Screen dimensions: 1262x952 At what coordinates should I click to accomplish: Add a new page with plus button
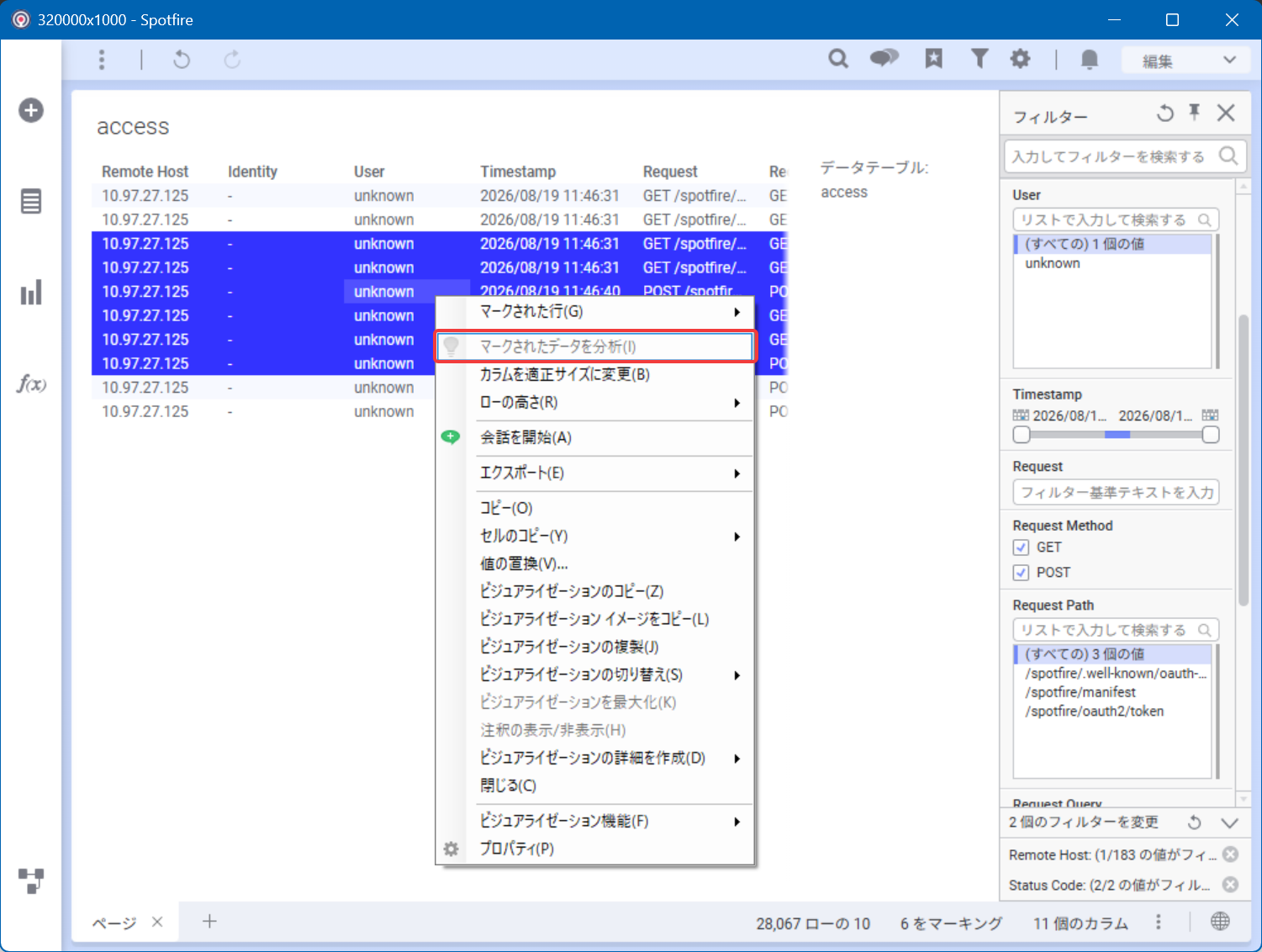click(209, 922)
